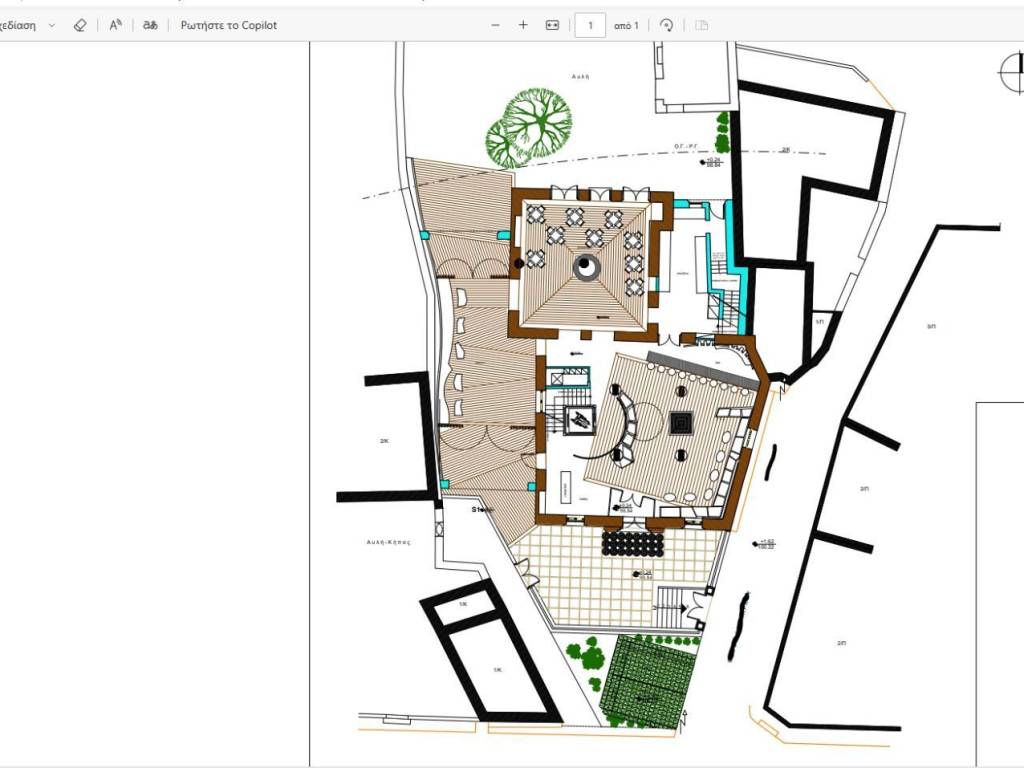
Task: Expand the draw tool options chevron
Action: coord(52,25)
